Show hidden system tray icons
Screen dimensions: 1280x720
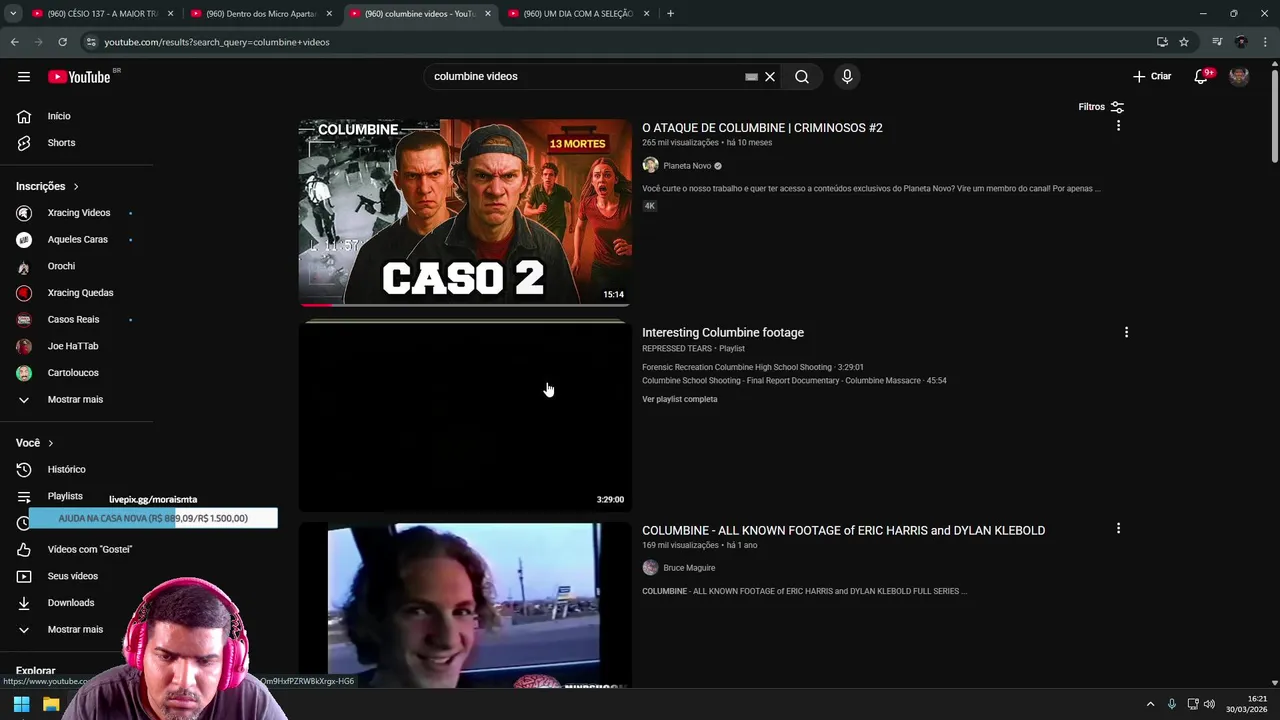coord(1150,704)
